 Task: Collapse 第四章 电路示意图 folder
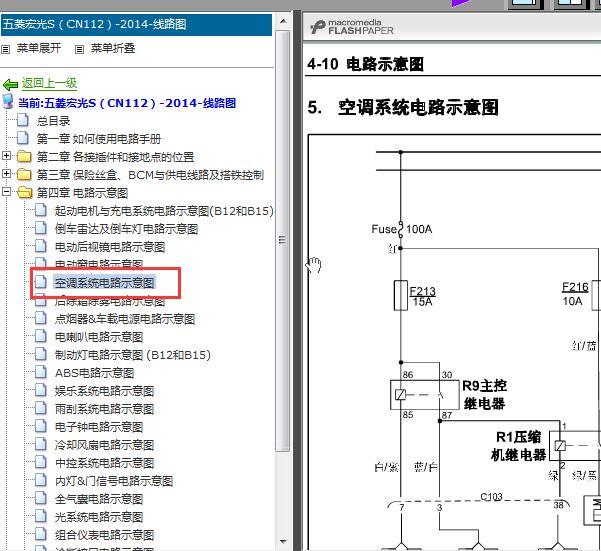coord(6,192)
